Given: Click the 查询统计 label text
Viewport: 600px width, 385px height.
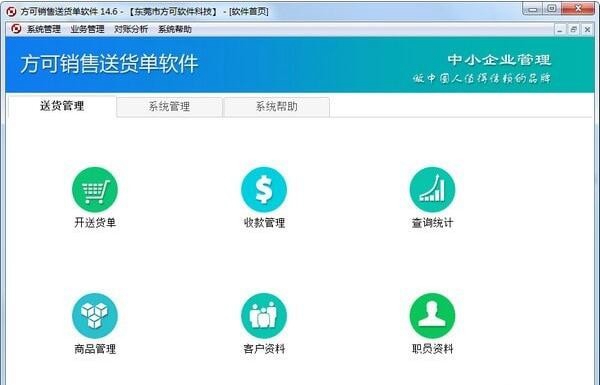Looking at the screenshot, I should coord(432,222).
